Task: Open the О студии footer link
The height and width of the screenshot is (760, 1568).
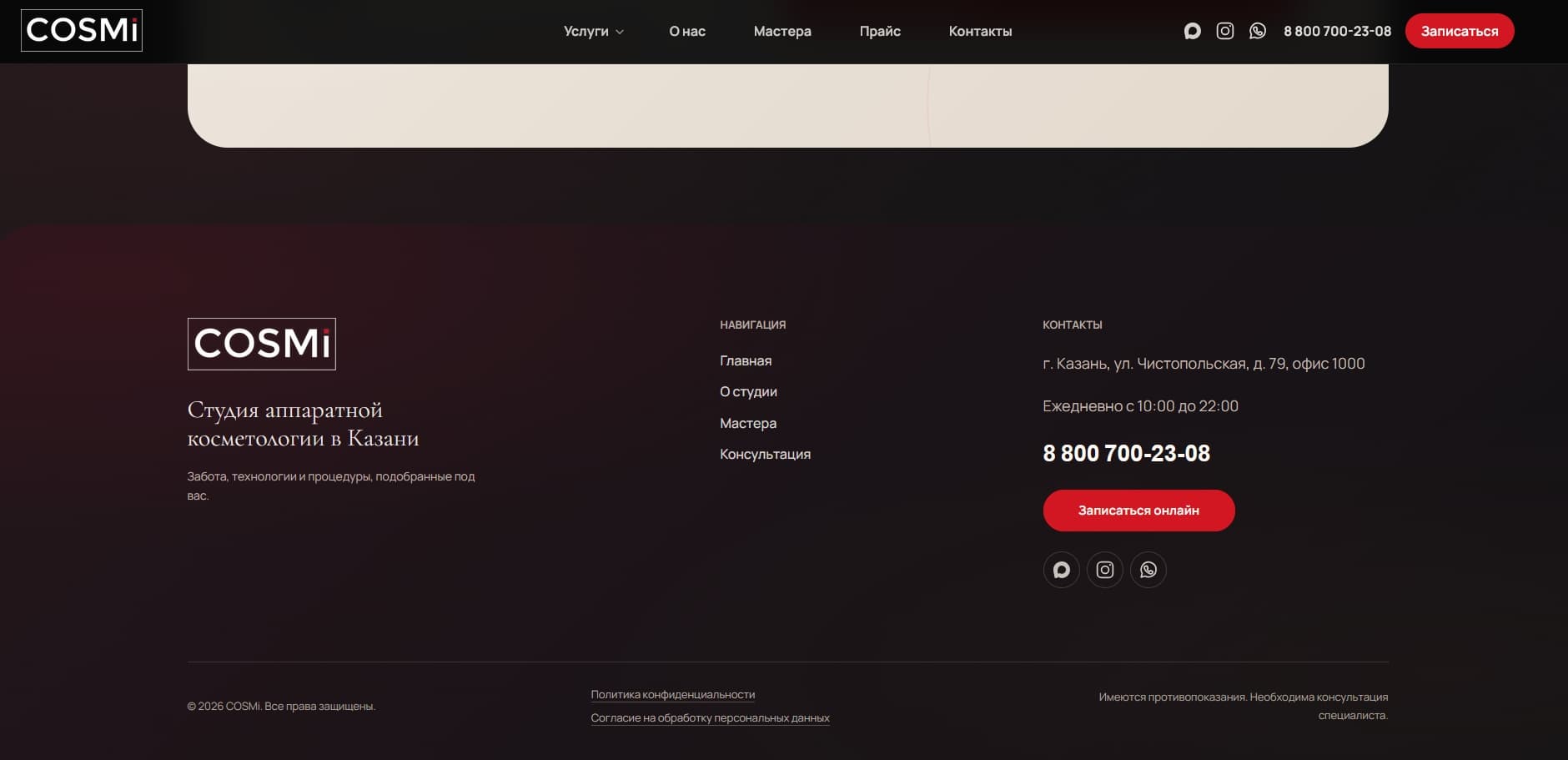Action: (x=748, y=391)
